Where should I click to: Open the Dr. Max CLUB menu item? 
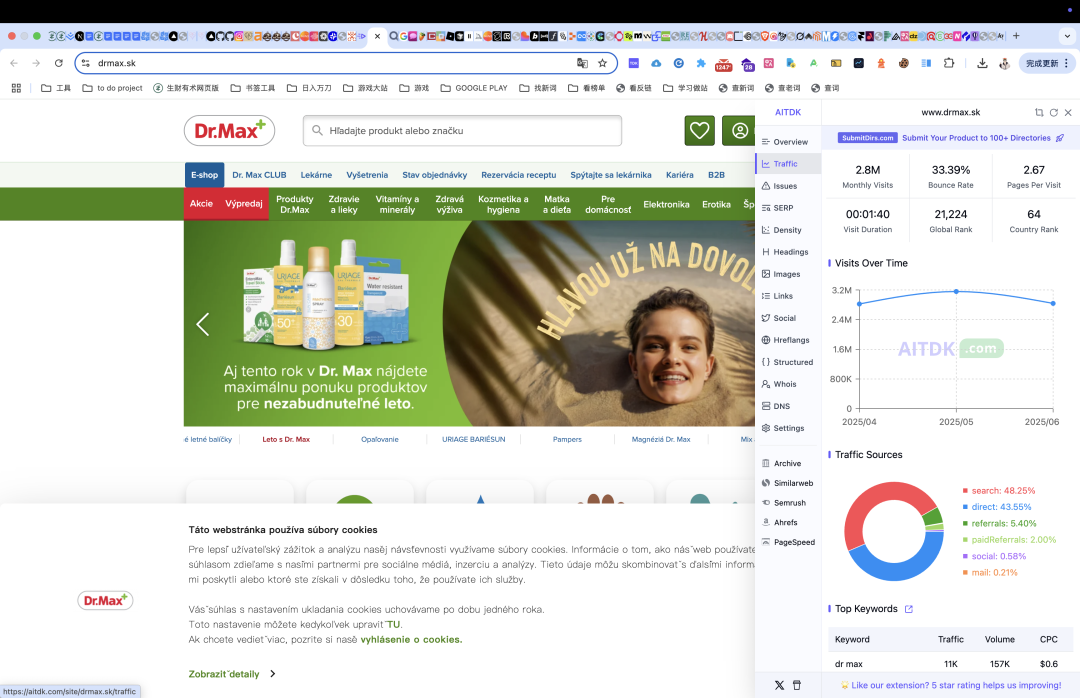pos(259,175)
